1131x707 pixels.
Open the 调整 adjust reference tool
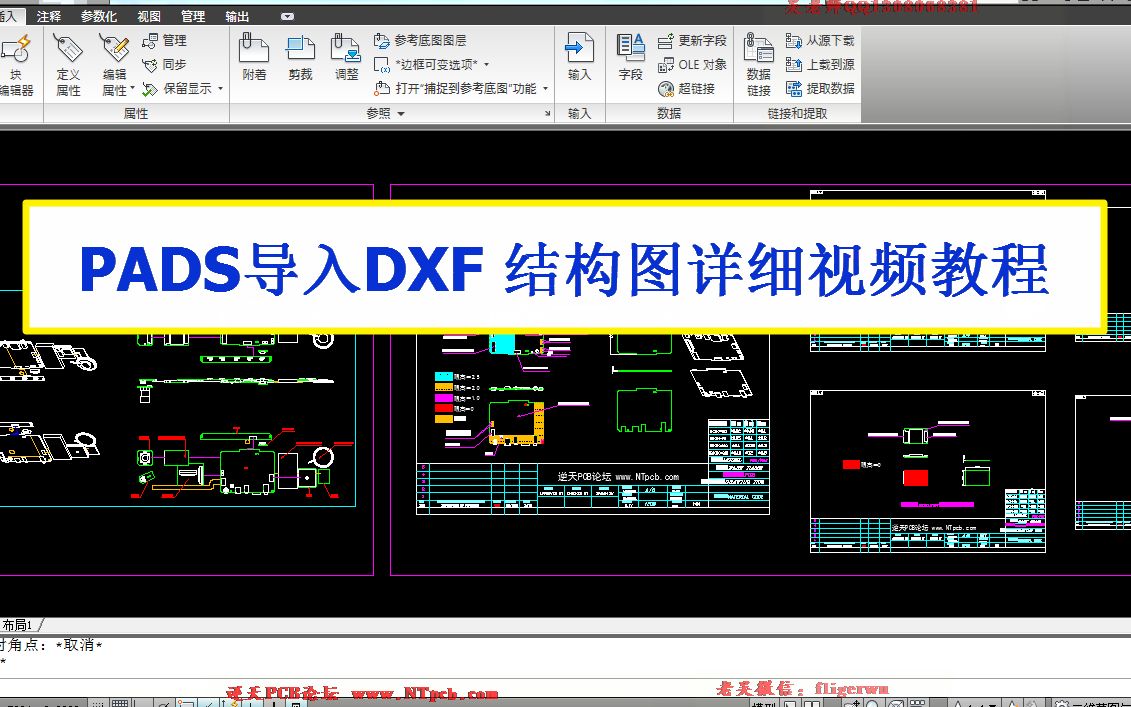(346, 57)
